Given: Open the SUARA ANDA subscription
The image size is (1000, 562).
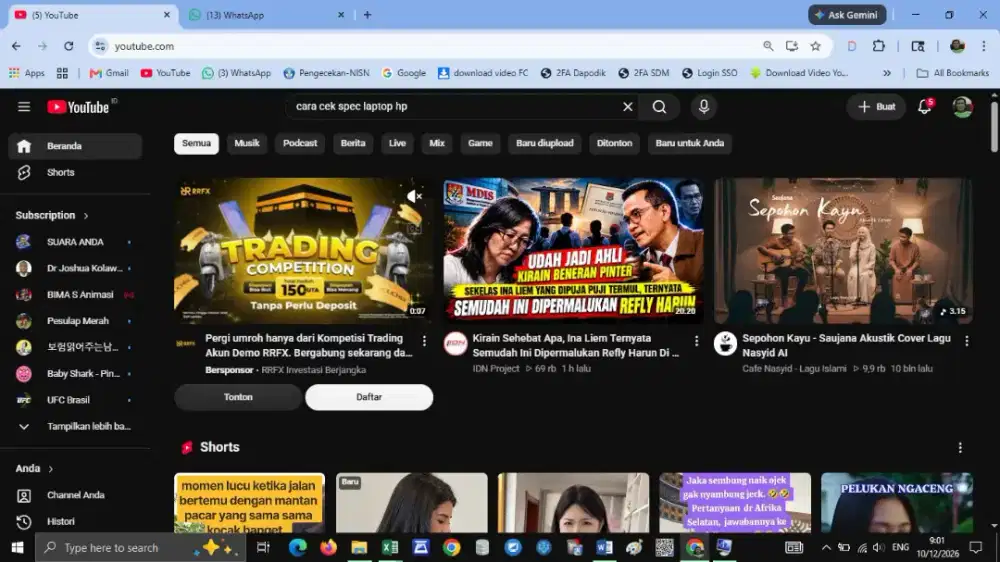Looking at the screenshot, I should tap(75, 242).
